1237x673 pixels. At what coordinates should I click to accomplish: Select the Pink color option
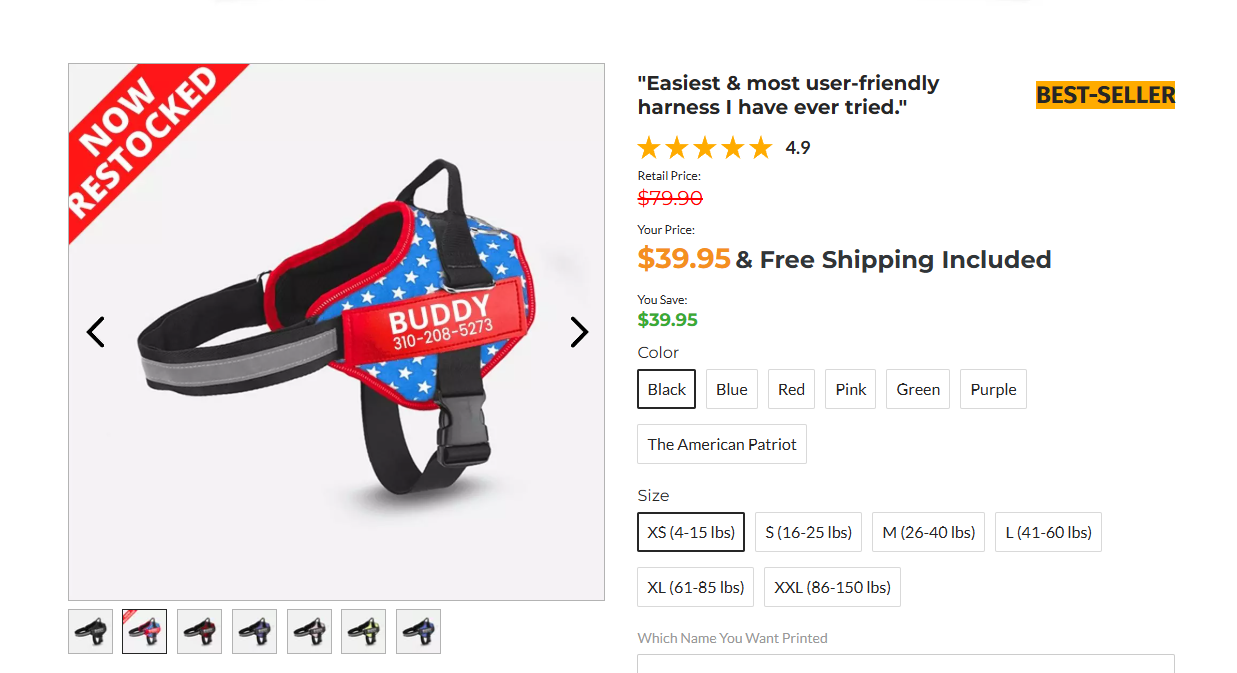coord(851,389)
